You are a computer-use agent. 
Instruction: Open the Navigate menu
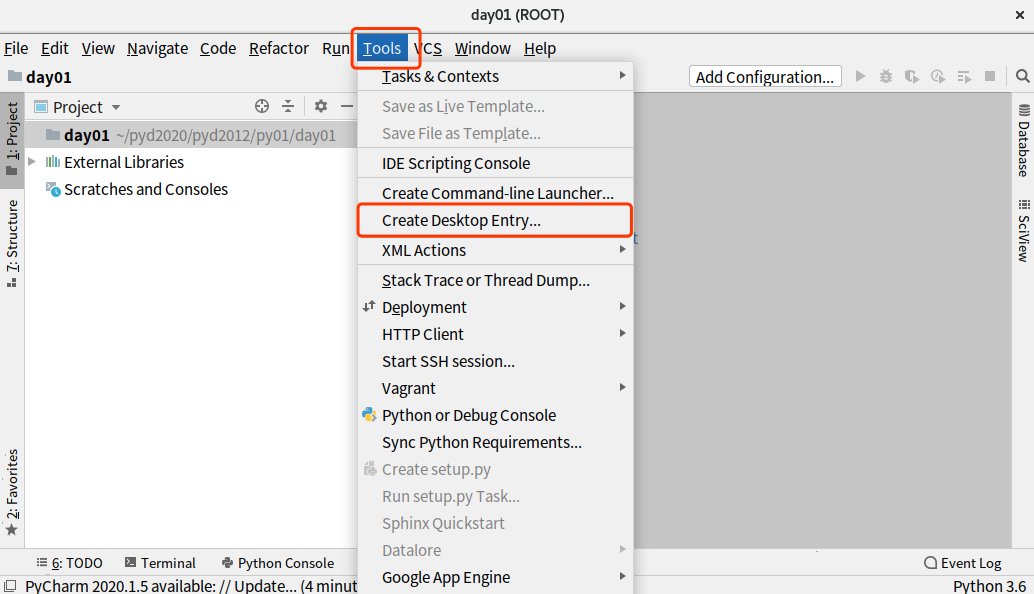[x=158, y=48]
